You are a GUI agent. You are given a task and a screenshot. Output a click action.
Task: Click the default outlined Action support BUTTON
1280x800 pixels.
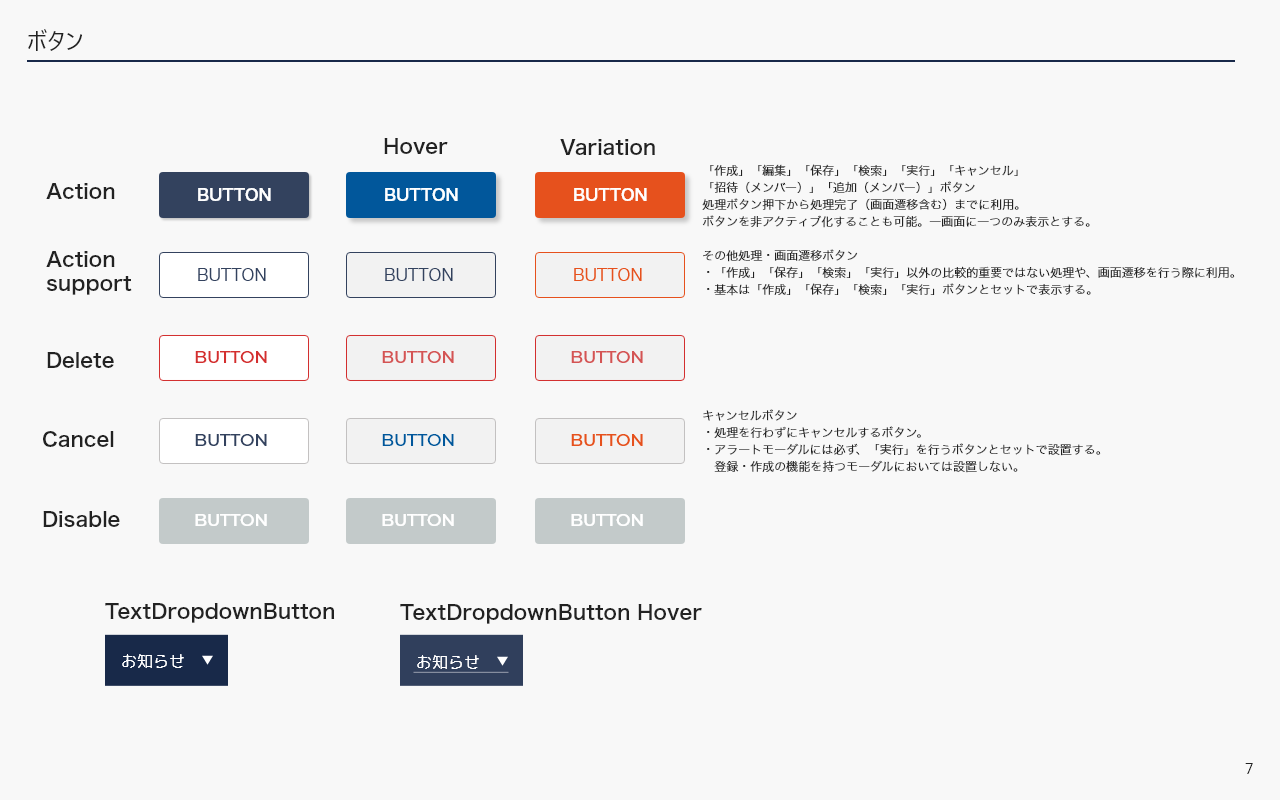coord(234,275)
